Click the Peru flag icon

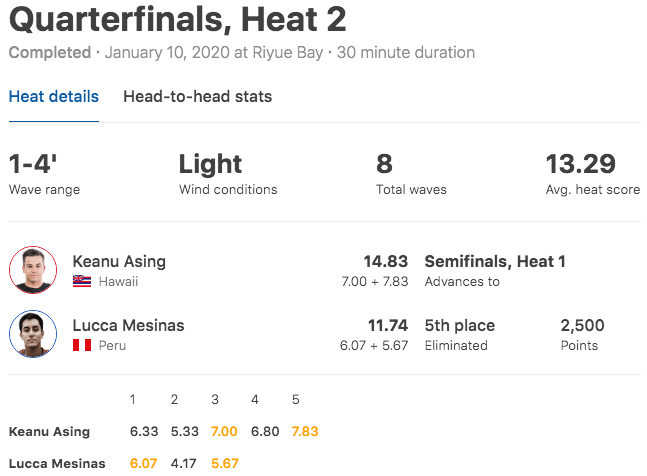tap(82, 346)
